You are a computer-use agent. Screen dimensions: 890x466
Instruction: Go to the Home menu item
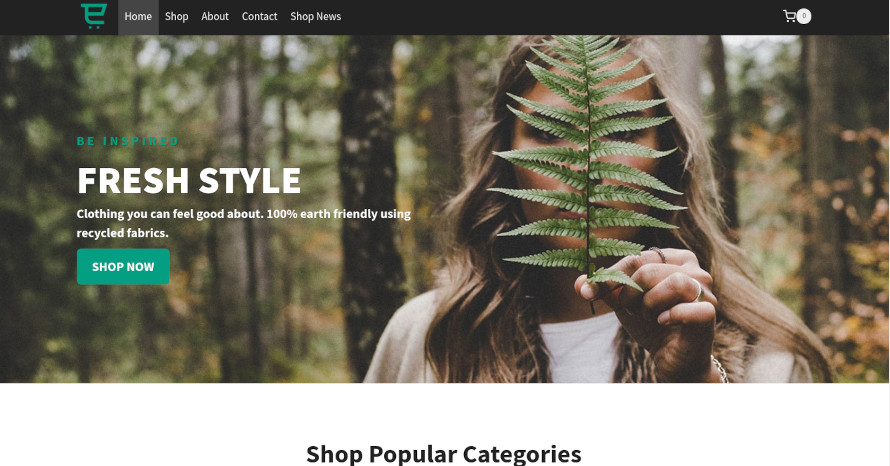point(138,16)
